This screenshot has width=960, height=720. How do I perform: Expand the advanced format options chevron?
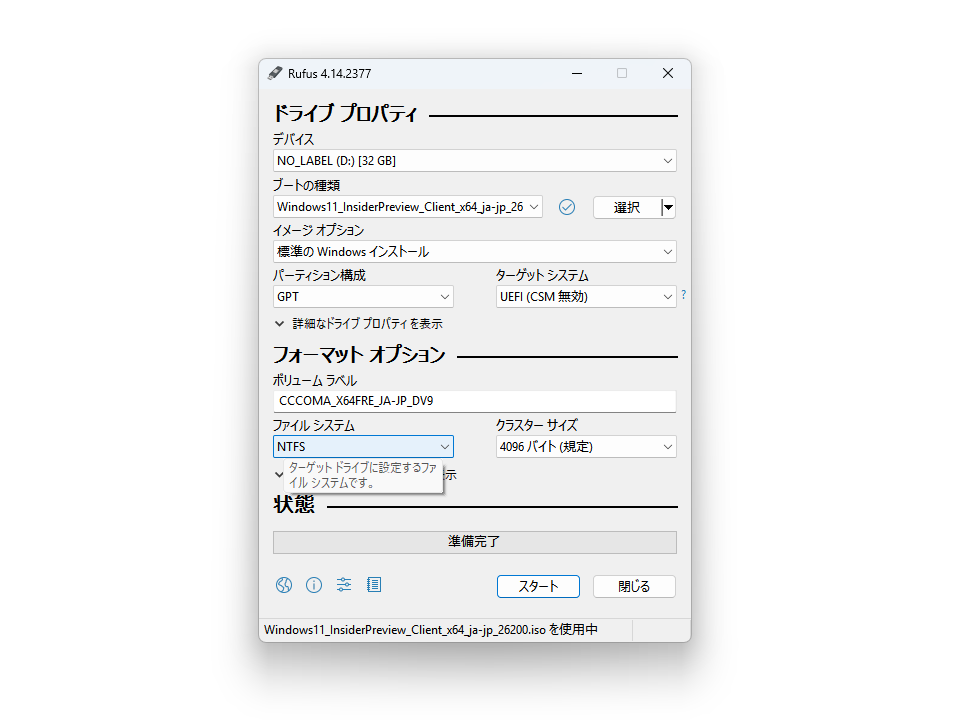(279, 474)
